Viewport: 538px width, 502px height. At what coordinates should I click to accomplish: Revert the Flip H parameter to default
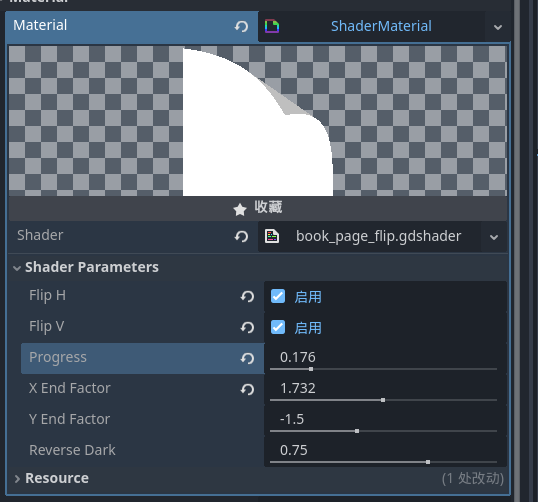pos(247,296)
